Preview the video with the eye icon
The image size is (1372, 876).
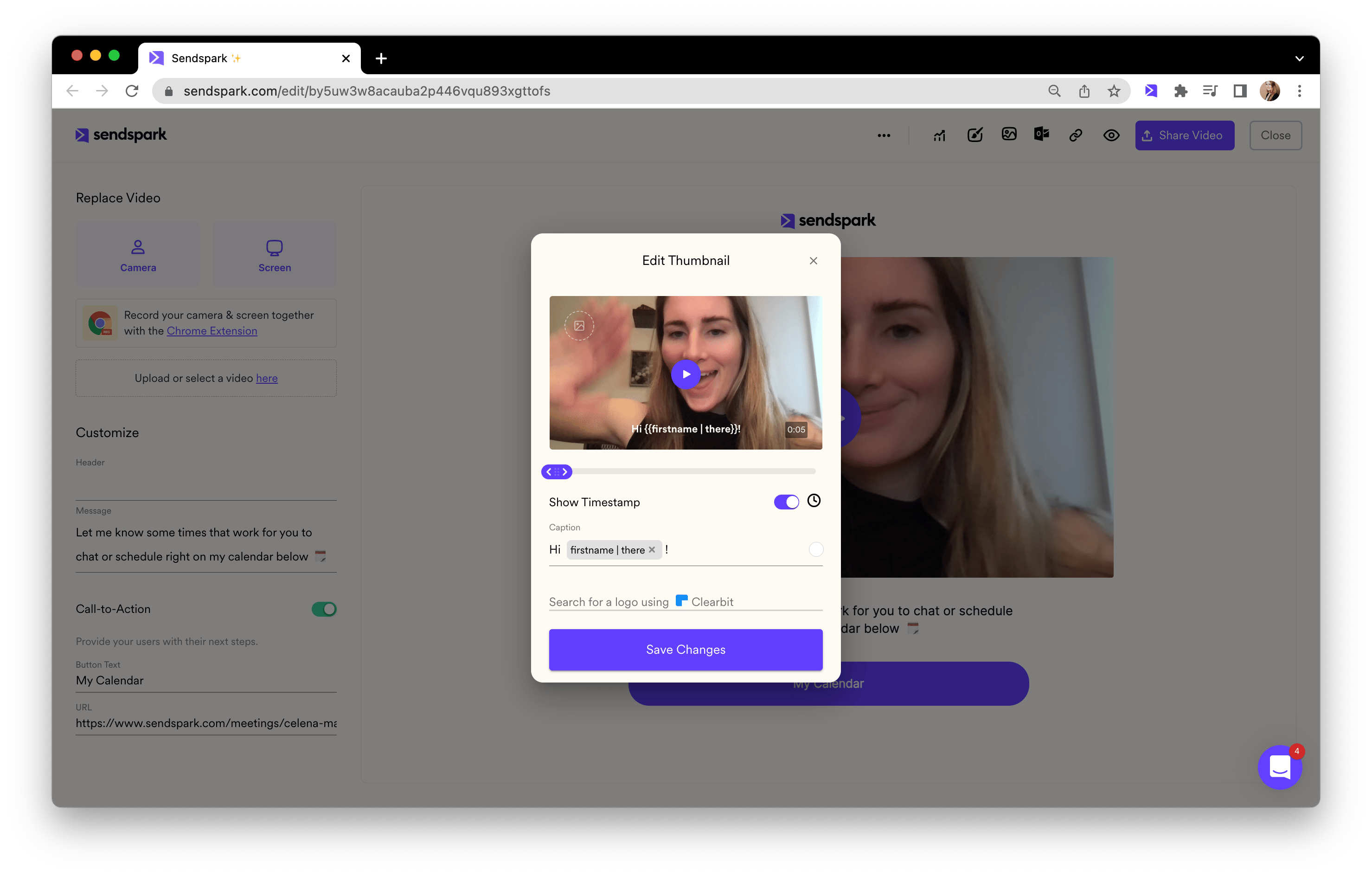coord(1111,135)
